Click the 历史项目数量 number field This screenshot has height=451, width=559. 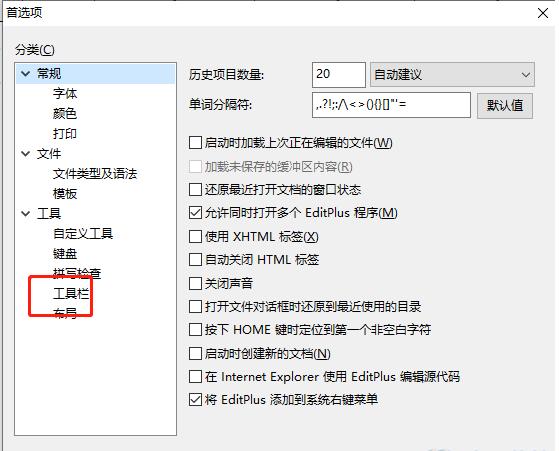click(339, 75)
